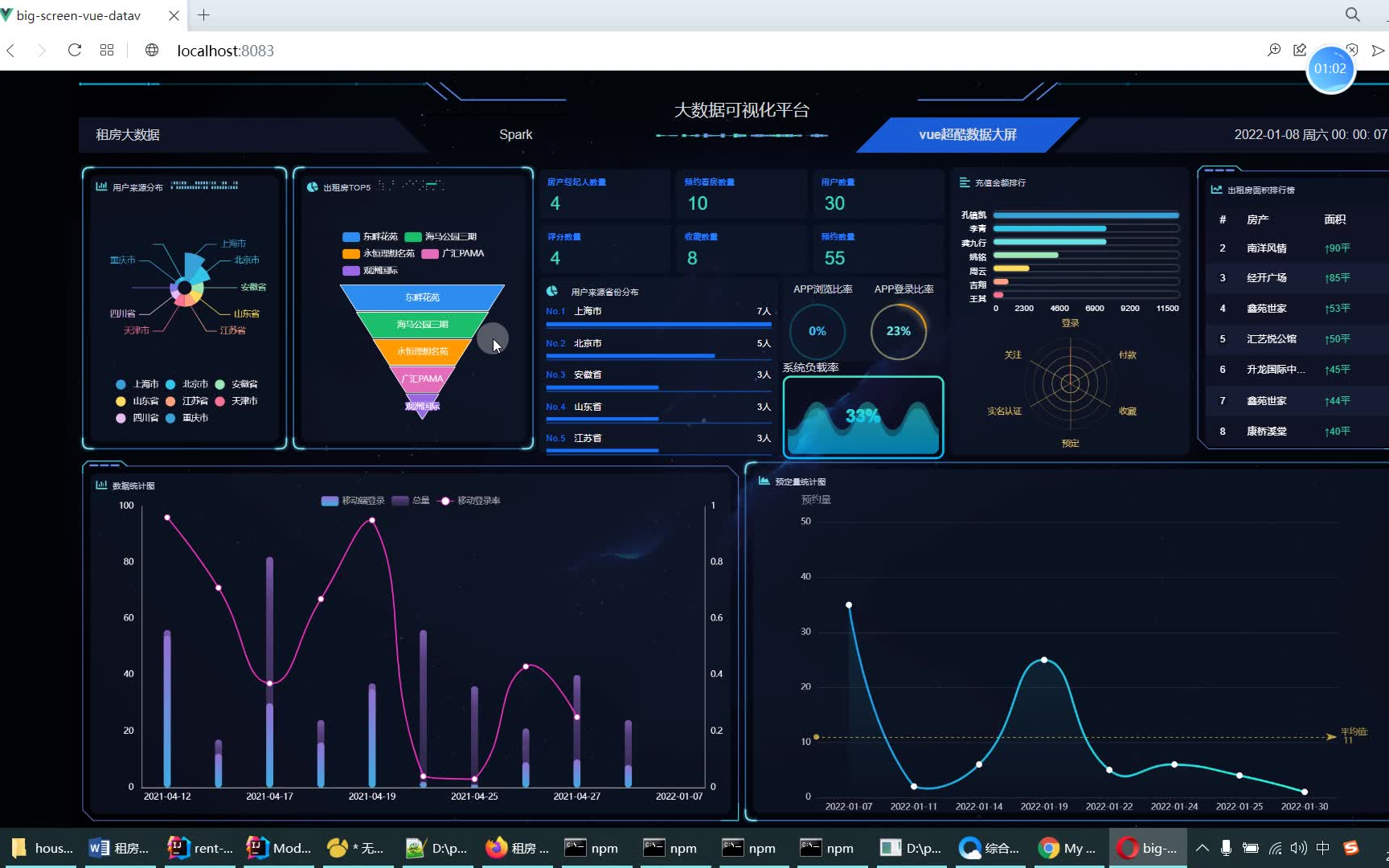The height and width of the screenshot is (868, 1389).
Task: Click No.2 北京市 ranking row
Action: pyautogui.click(x=658, y=346)
